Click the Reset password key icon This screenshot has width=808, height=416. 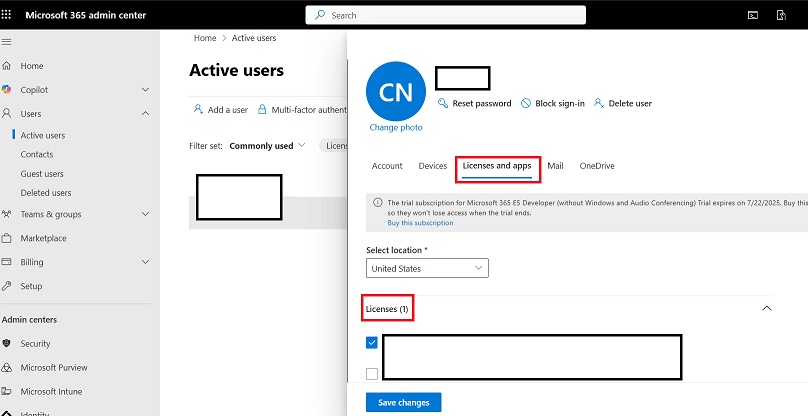443,103
